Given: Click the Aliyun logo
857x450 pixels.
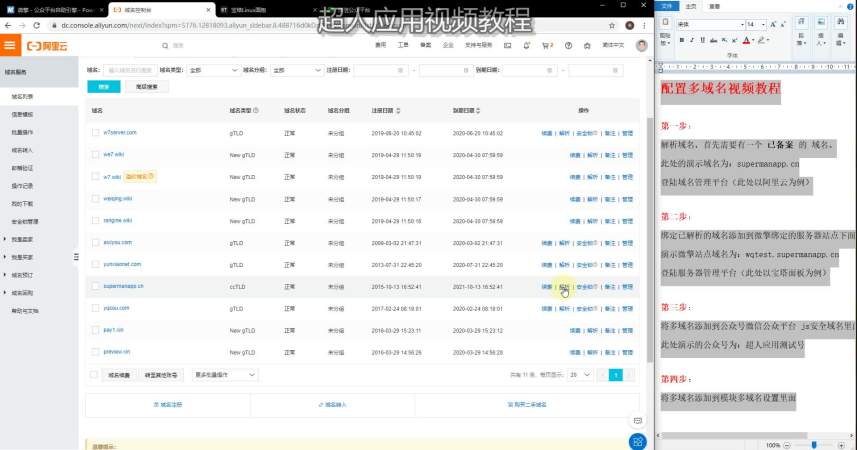Looking at the screenshot, I should (47, 46).
